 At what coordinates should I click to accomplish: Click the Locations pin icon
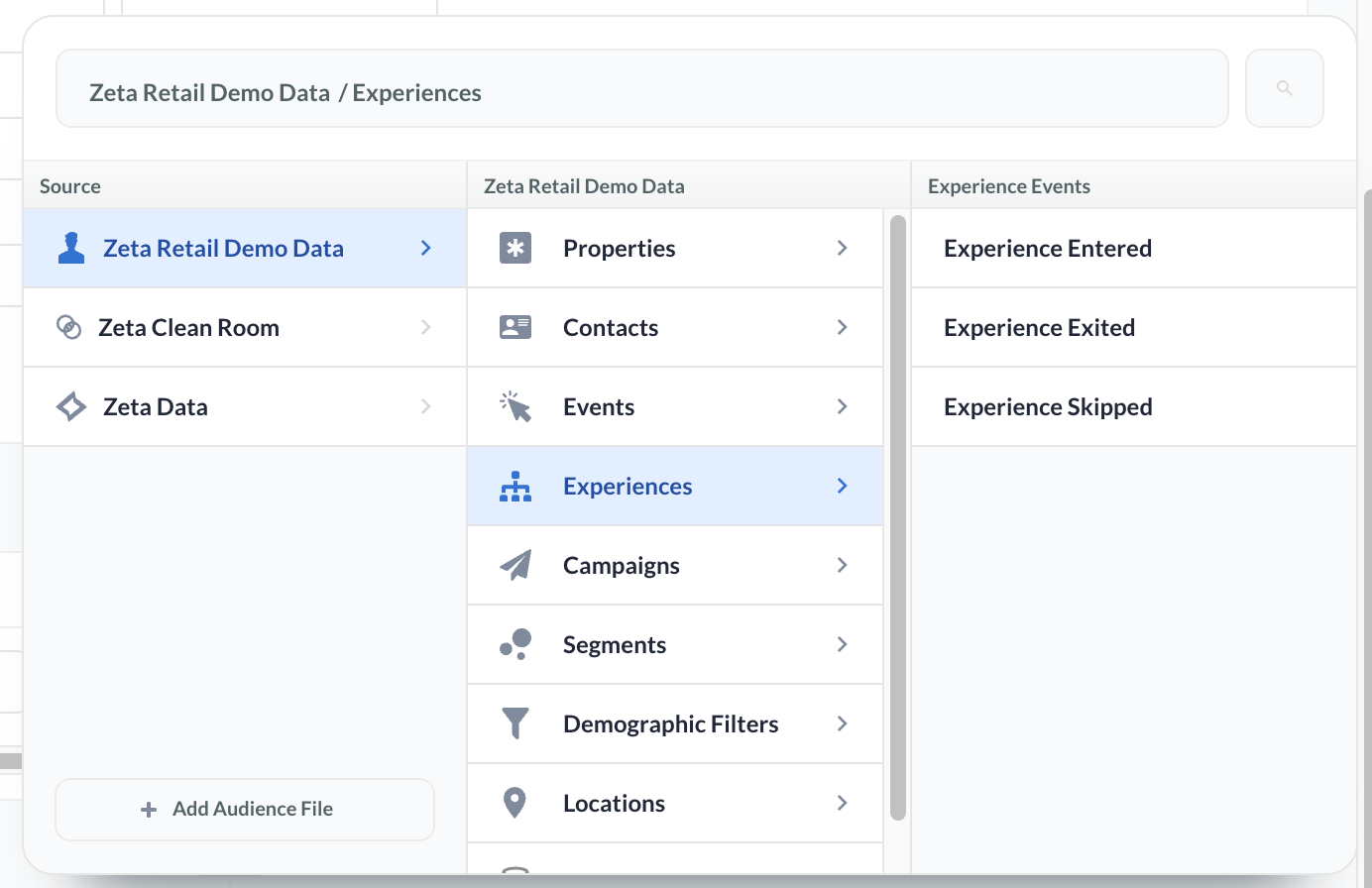pos(514,803)
